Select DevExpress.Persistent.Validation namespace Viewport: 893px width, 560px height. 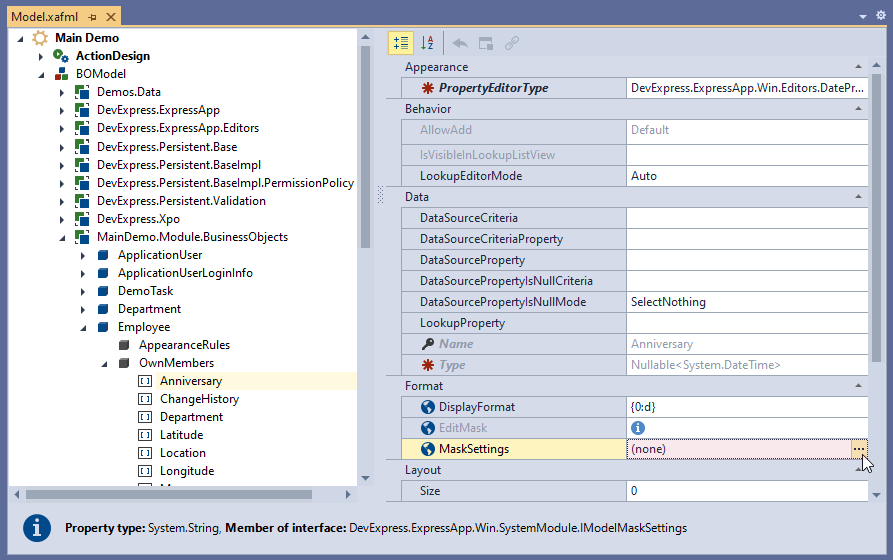click(181, 201)
